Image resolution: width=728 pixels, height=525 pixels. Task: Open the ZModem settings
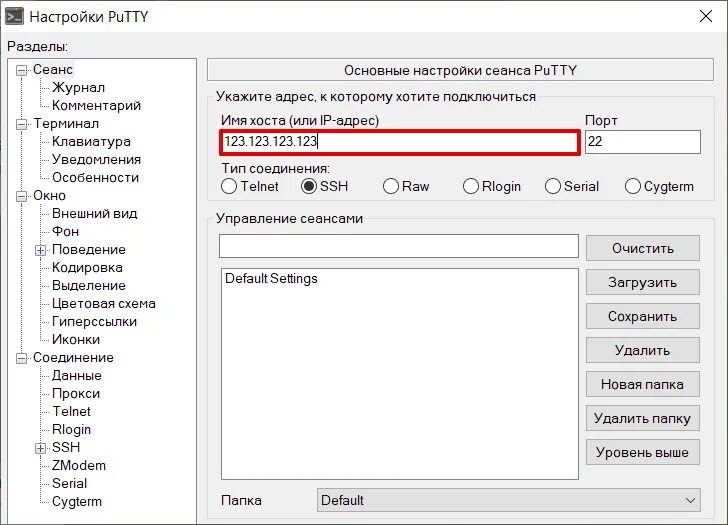pos(79,466)
